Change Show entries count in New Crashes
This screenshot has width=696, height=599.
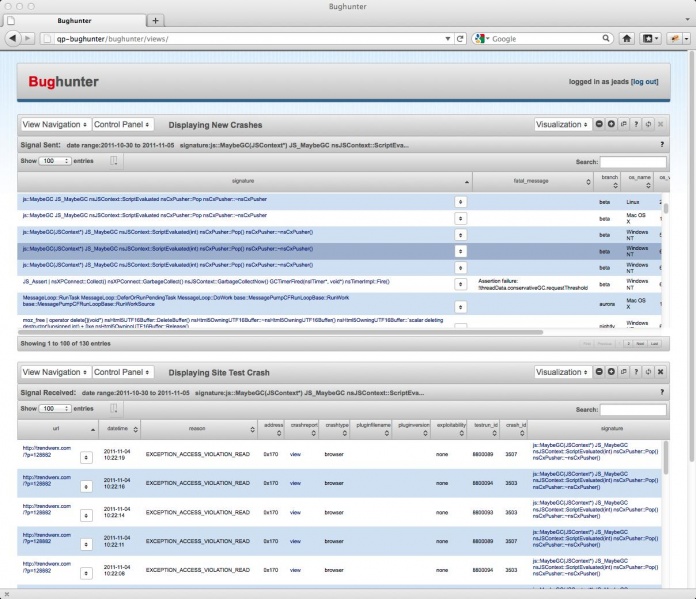tap(55, 161)
